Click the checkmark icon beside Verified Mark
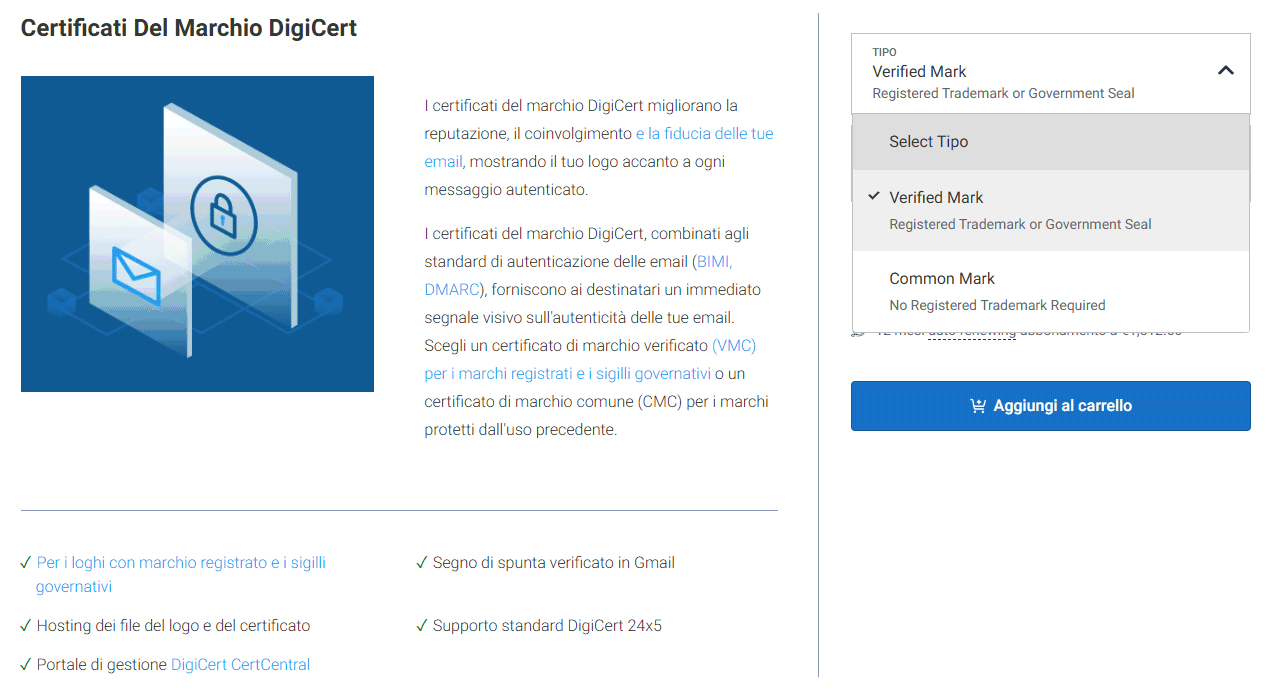Viewport: 1273px width, 691px height. pyautogui.click(x=874, y=197)
